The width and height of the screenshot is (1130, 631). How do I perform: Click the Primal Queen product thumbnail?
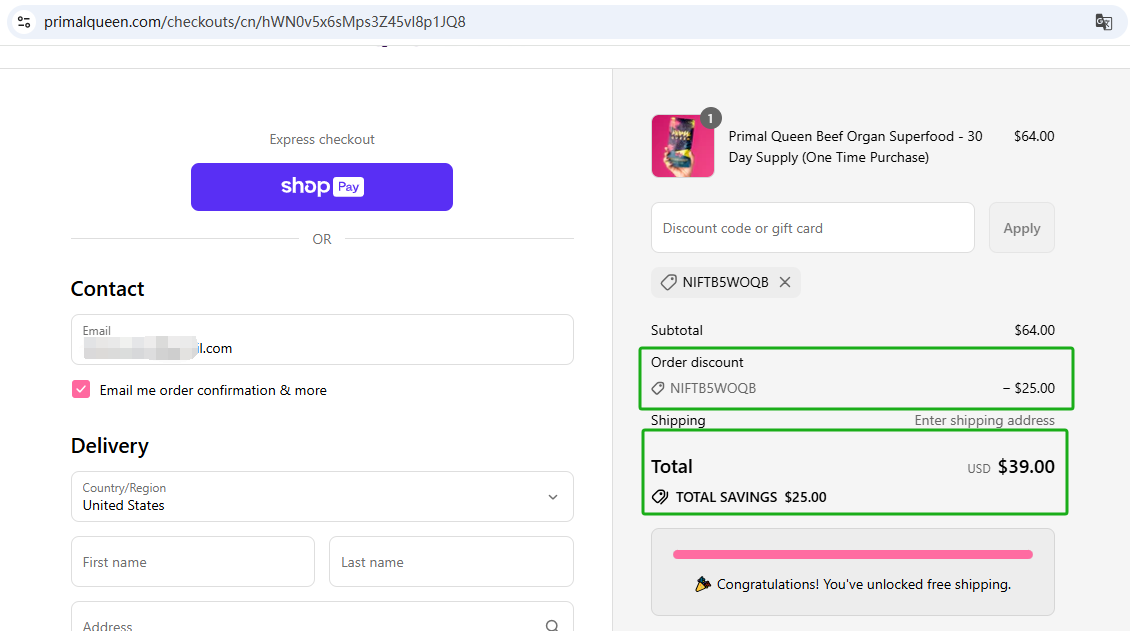[x=683, y=146]
